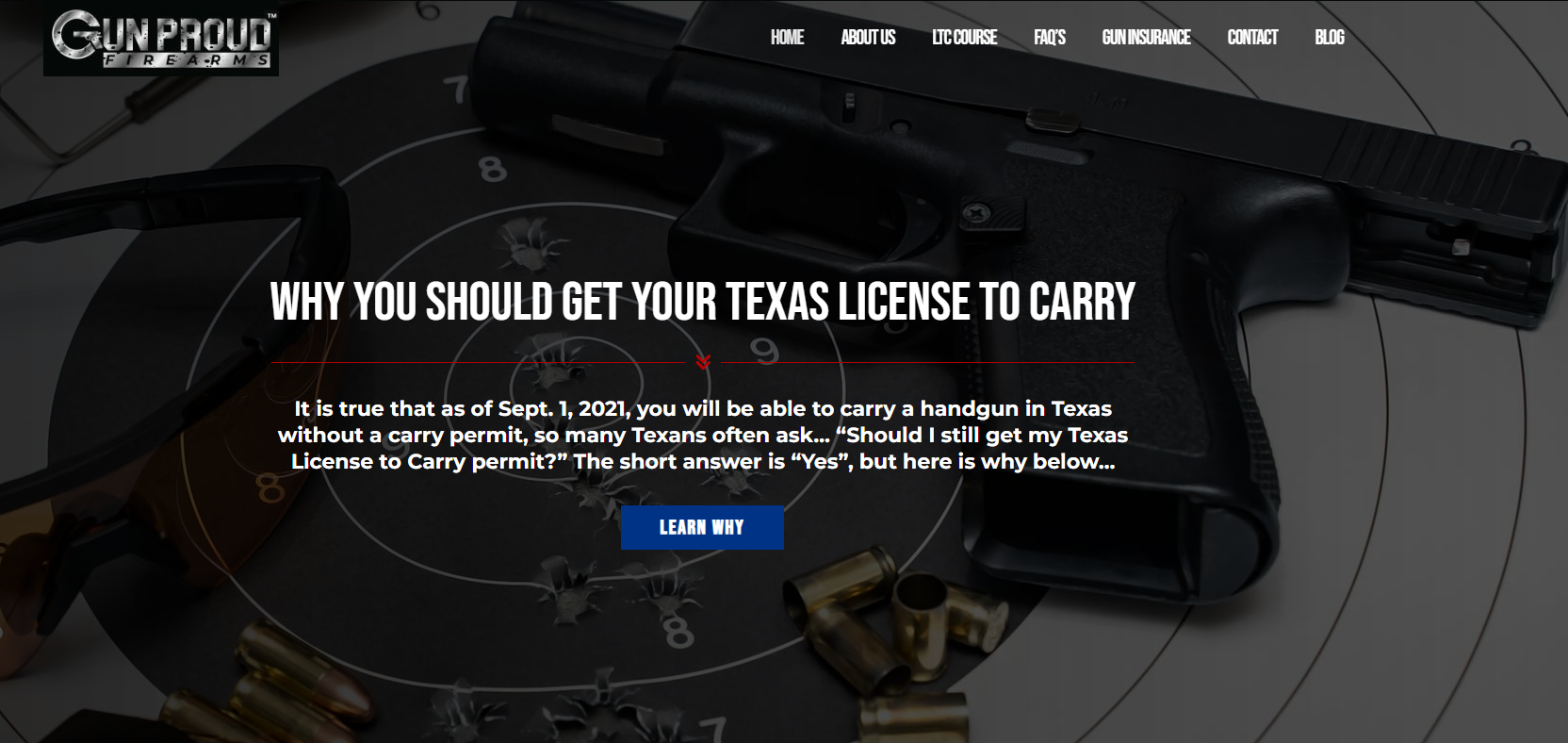Go to the About Us page
Viewport: 1568px width, 743px height.
tap(868, 38)
